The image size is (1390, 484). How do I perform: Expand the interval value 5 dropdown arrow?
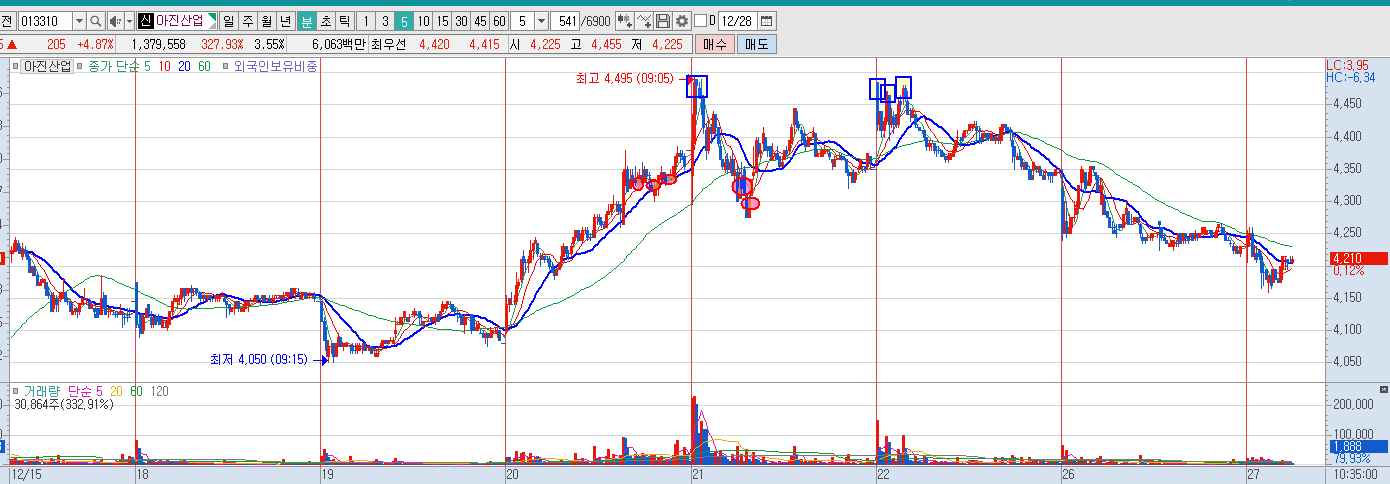[541, 21]
